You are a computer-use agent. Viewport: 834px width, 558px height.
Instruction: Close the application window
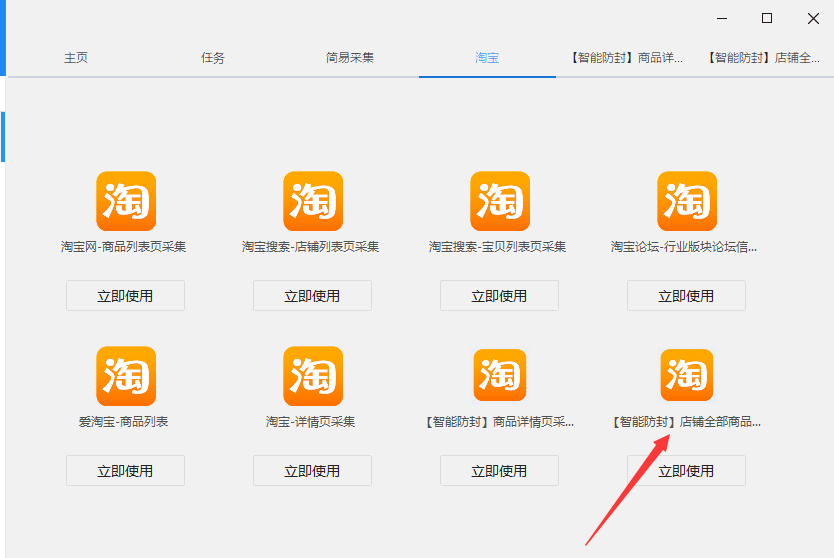click(813, 19)
